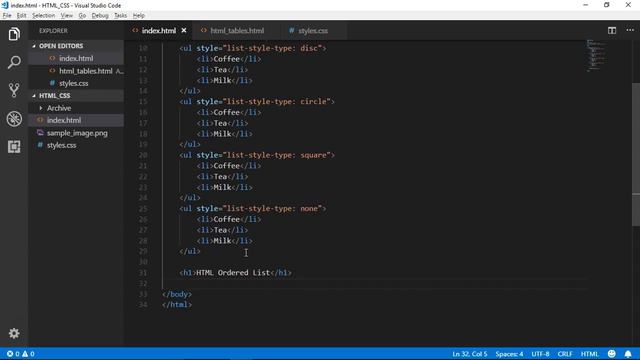This screenshot has width=640, height=360.
Task: Open styles.css in HTML_CSS folder
Action: 76,145
